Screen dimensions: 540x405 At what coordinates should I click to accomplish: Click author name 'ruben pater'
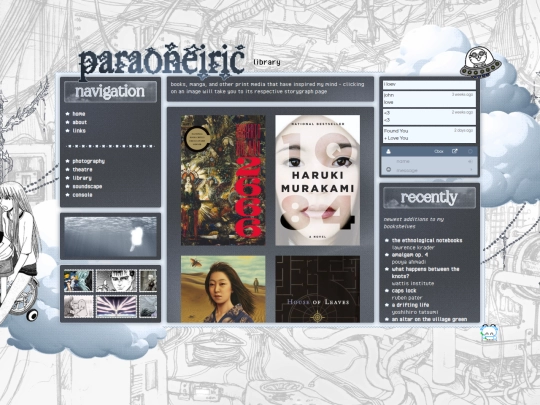[407, 298]
